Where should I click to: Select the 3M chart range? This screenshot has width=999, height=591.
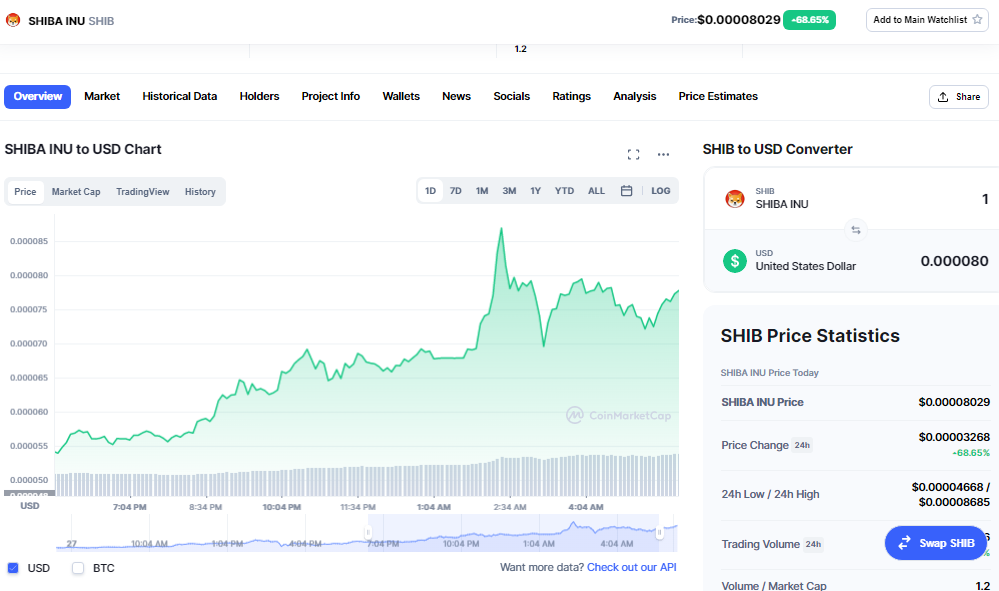[509, 190]
